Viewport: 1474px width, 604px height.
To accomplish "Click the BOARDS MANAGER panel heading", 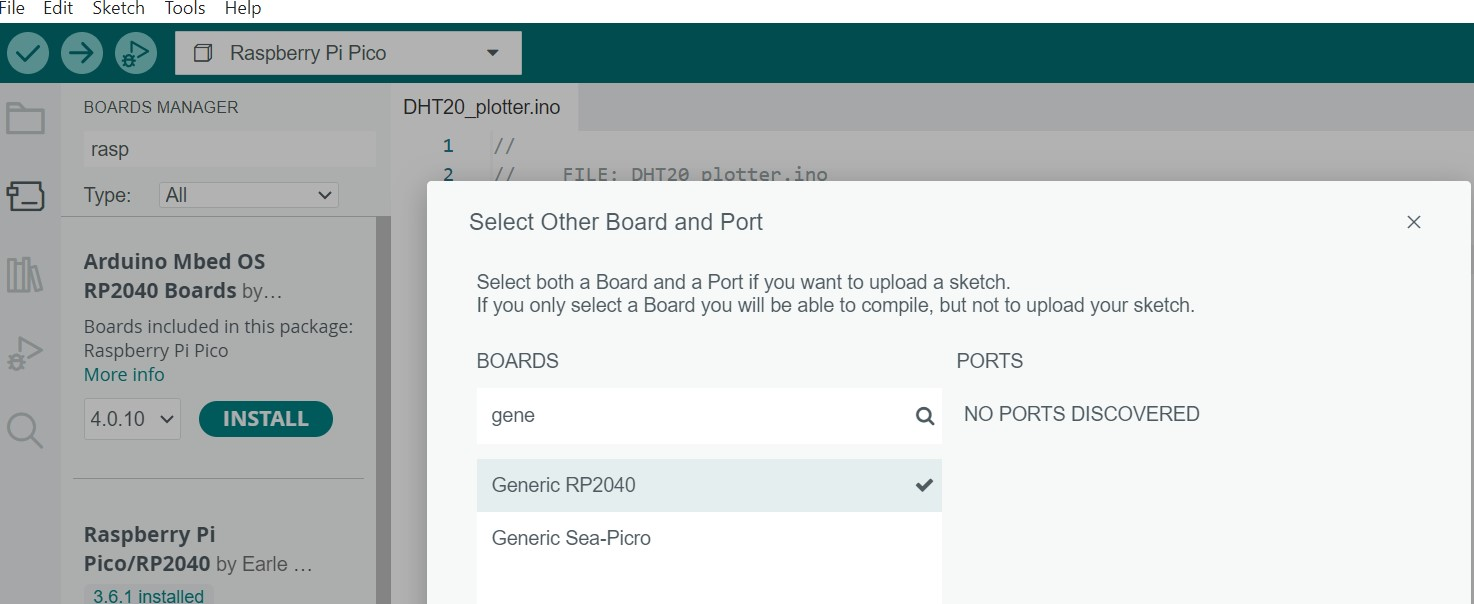I will (x=161, y=107).
